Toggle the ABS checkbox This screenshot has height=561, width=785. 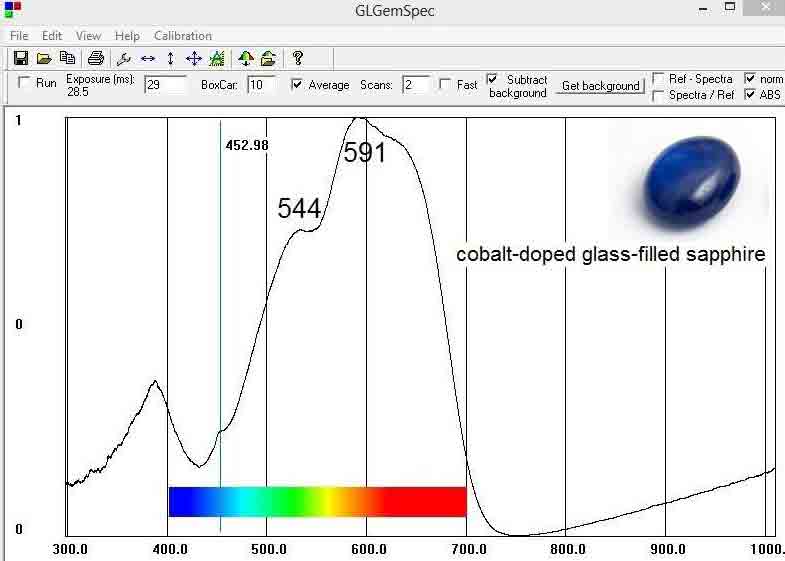click(750, 96)
